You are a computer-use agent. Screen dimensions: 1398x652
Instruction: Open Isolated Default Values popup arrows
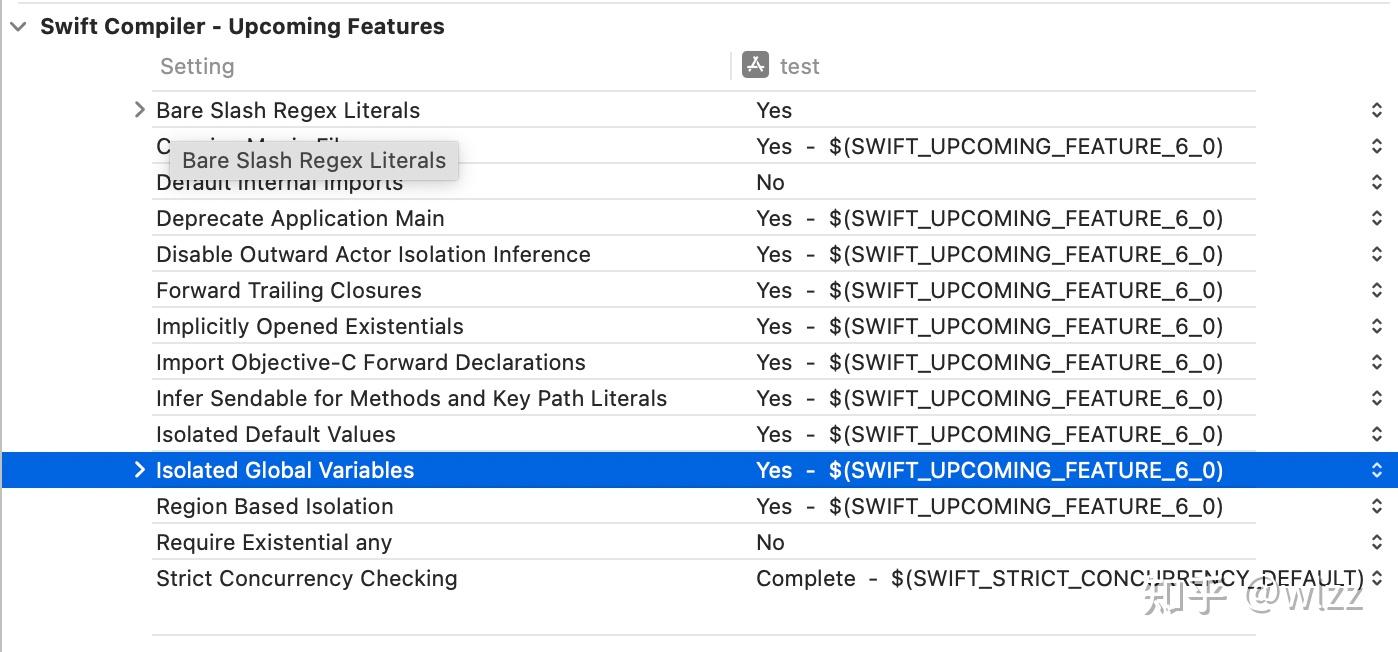(x=1376, y=434)
